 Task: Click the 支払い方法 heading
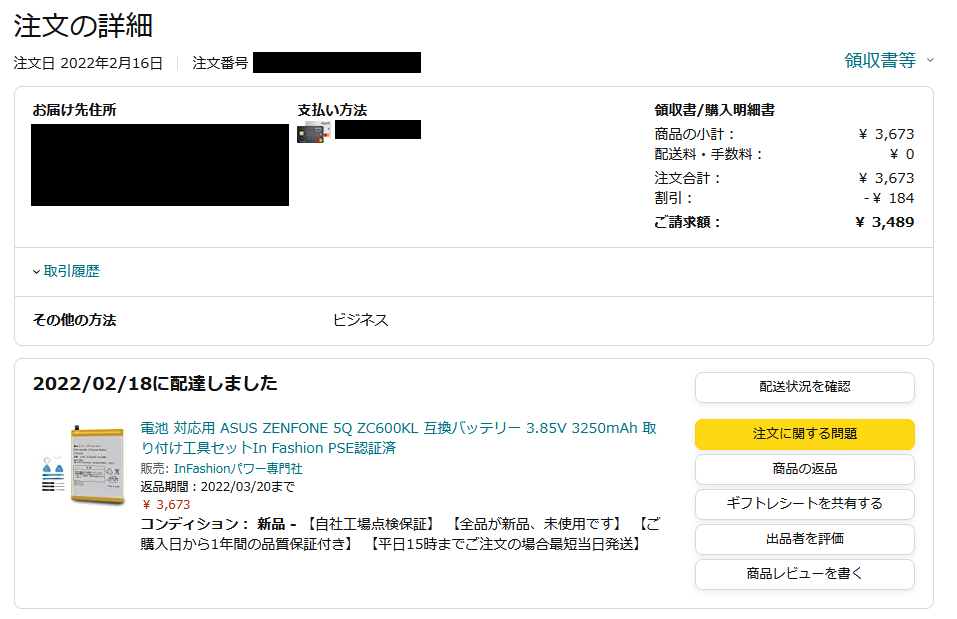333,110
